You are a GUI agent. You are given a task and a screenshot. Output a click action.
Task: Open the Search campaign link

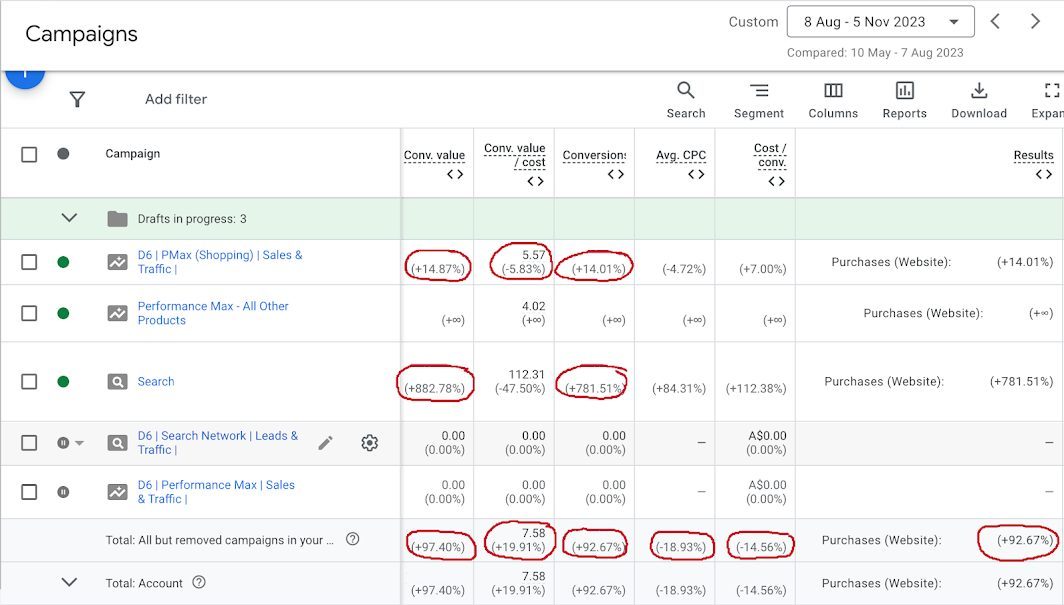[156, 382]
